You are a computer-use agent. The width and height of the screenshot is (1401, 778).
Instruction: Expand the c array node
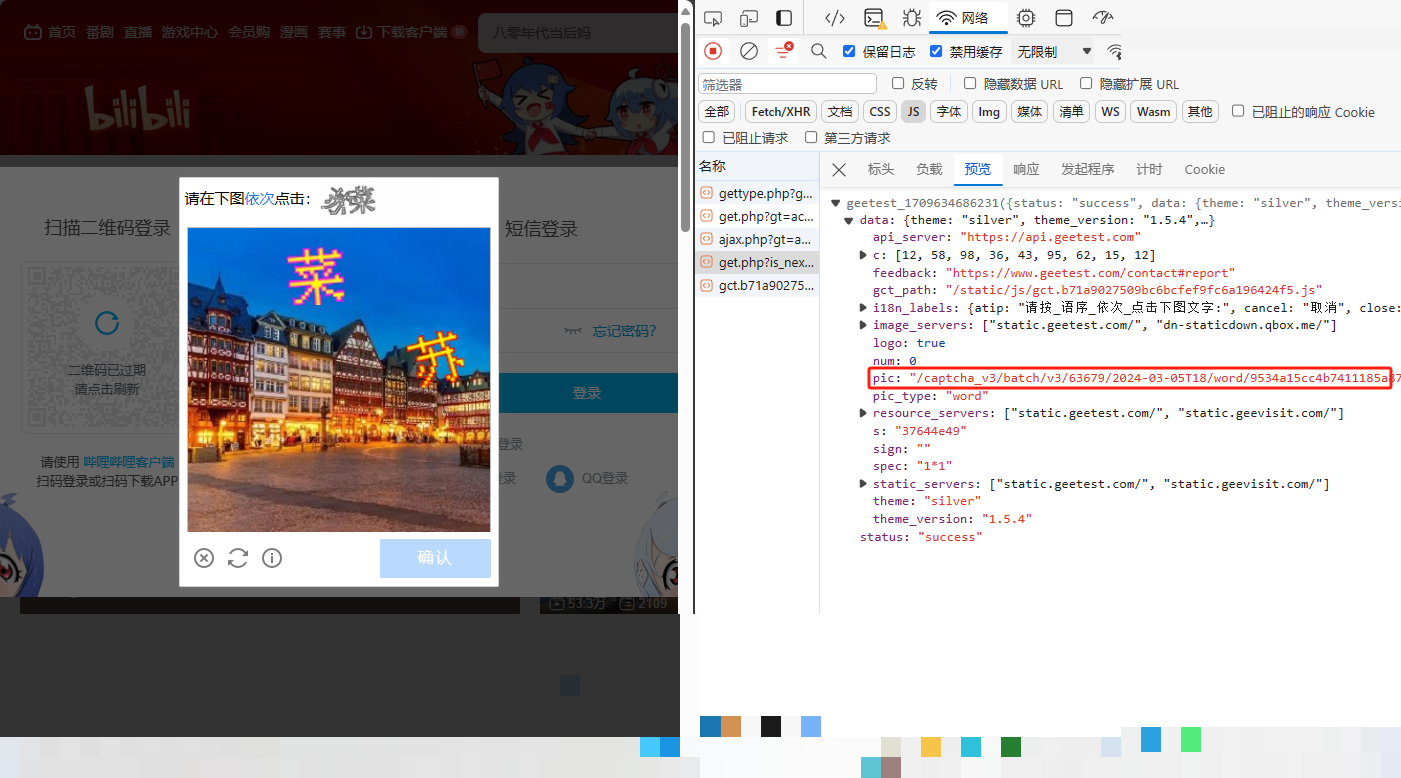(x=863, y=256)
